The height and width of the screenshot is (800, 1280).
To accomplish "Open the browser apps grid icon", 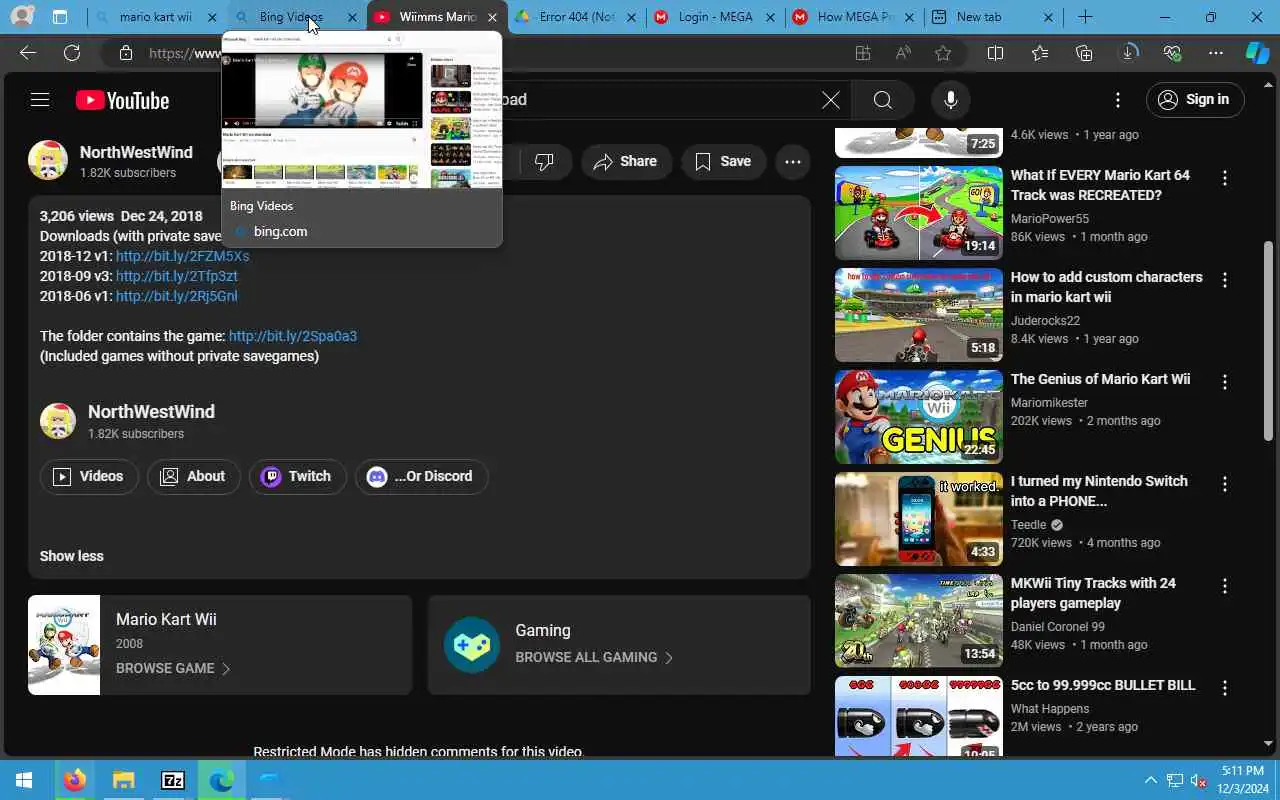I will click(x=863, y=53).
